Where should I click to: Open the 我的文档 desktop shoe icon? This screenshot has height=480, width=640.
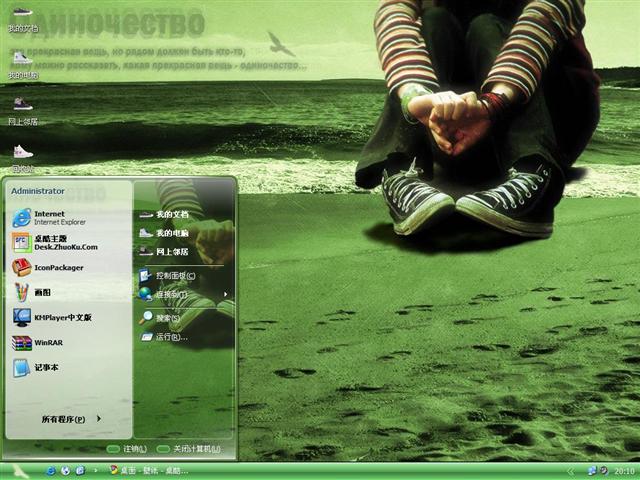23,18
